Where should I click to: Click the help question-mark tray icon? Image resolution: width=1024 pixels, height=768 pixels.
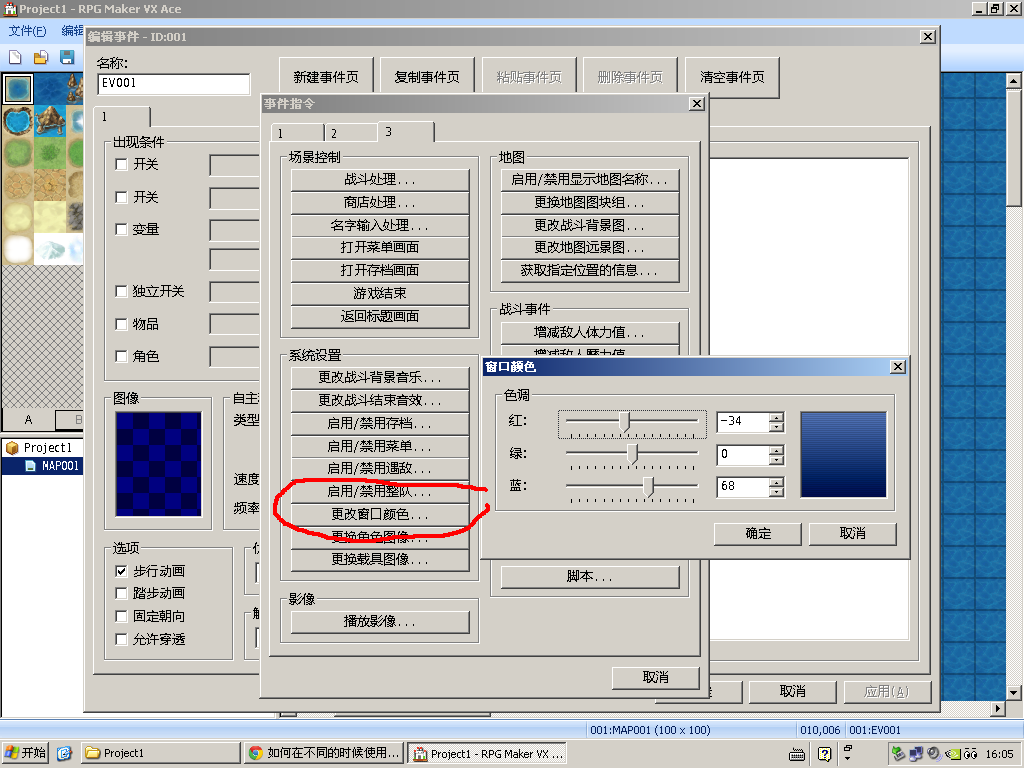click(x=825, y=754)
